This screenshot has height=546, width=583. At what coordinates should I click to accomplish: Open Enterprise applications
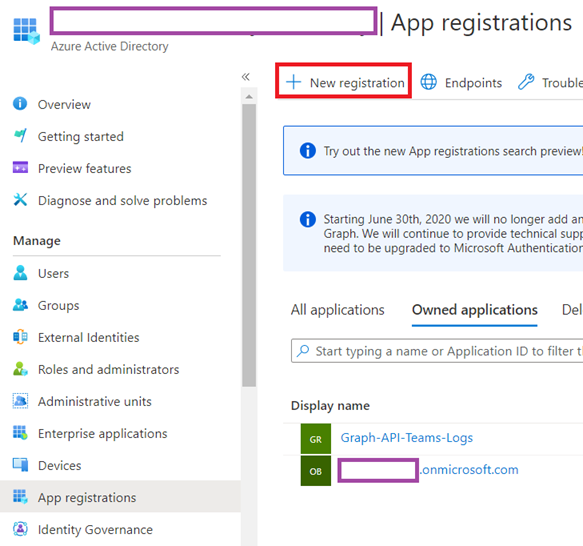coord(102,433)
